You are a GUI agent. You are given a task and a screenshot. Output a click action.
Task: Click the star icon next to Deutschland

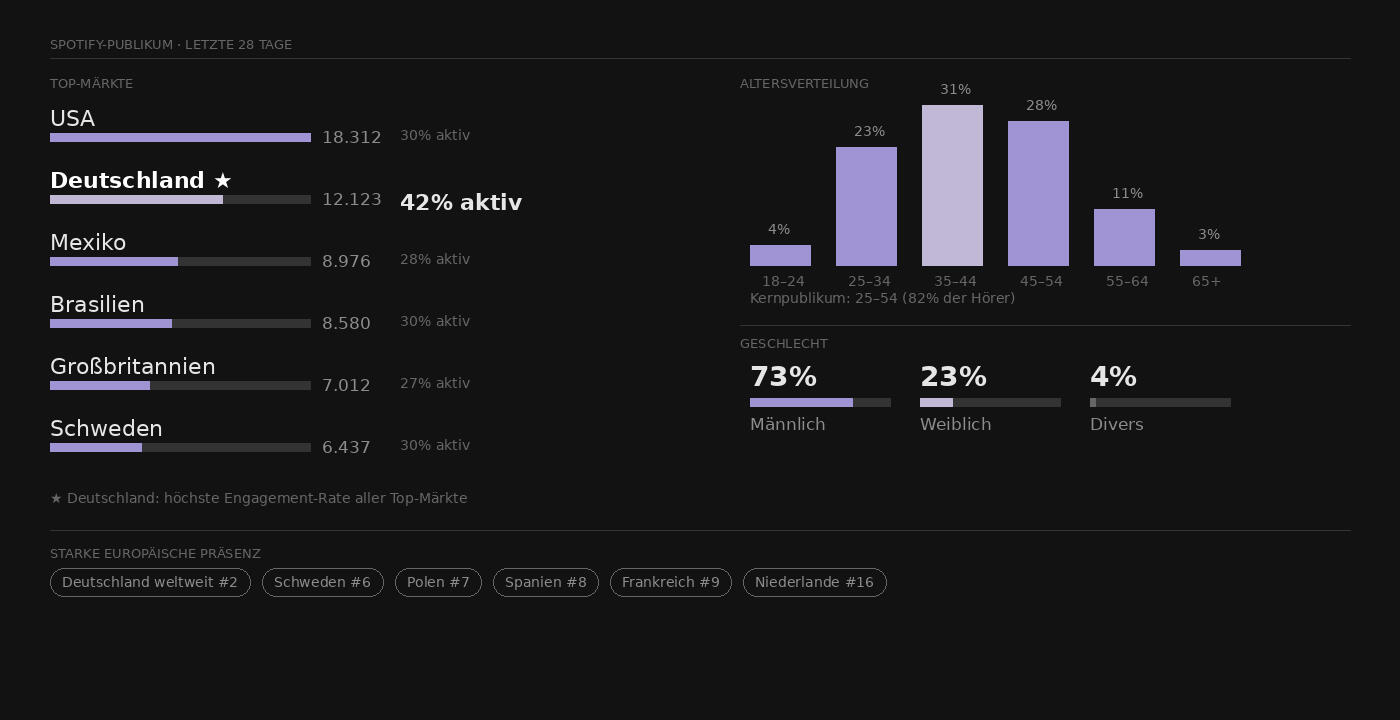222,181
